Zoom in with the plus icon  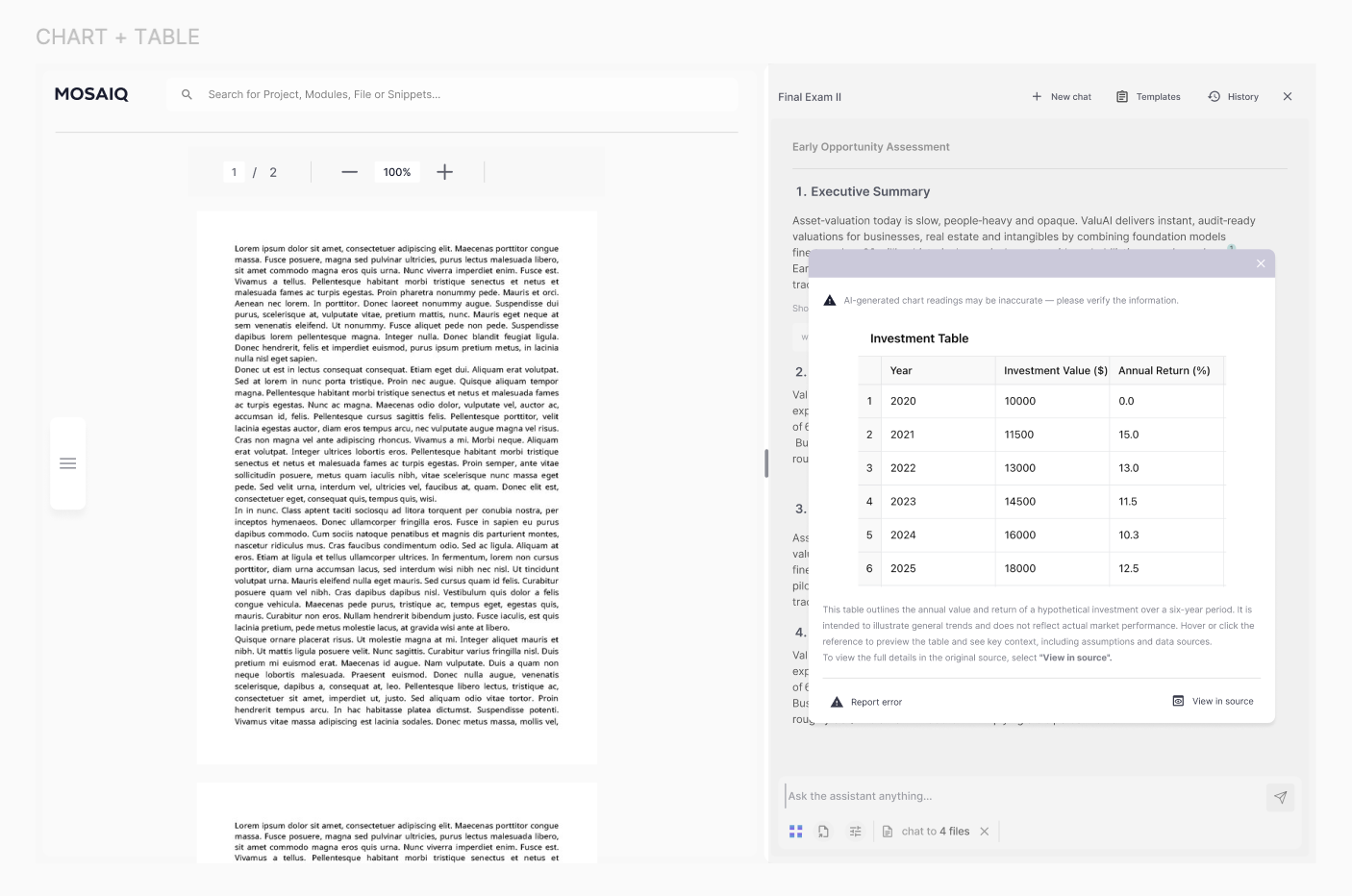pyautogui.click(x=444, y=172)
